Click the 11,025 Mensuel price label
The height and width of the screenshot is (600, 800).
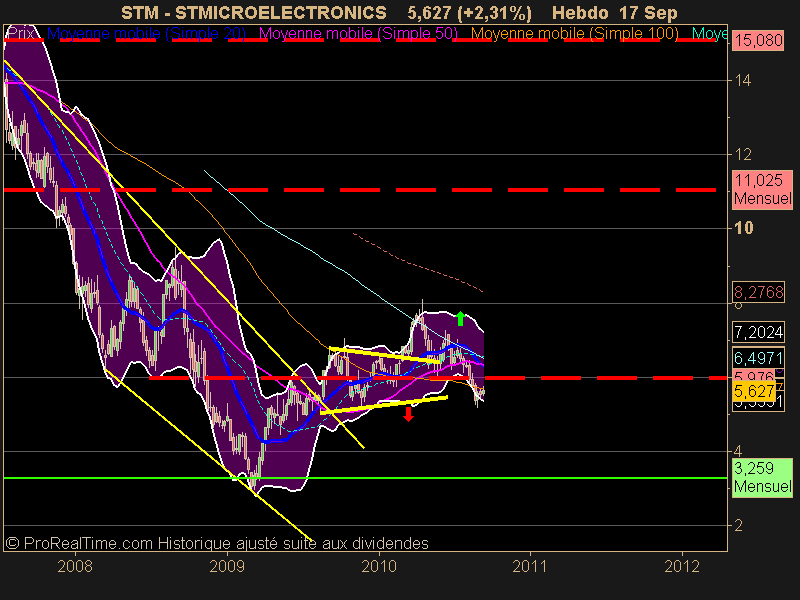click(x=763, y=189)
